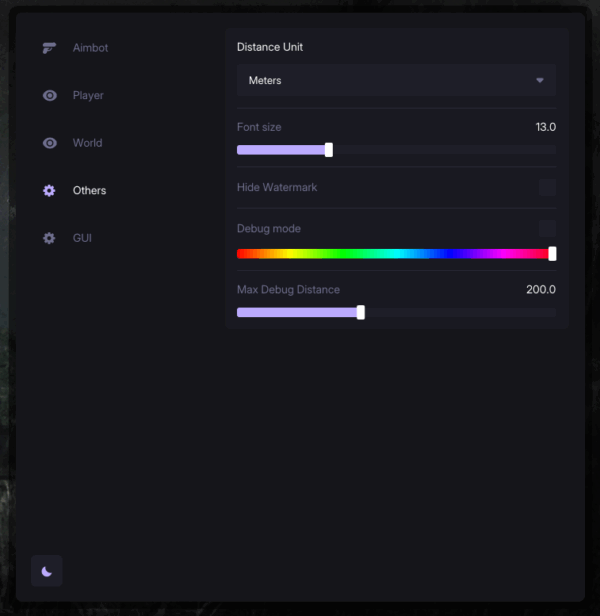Image resolution: width=600 pixels, height=616 pixels.
Task: Enable the Debug mode checkbox
Action: [547, 229]
